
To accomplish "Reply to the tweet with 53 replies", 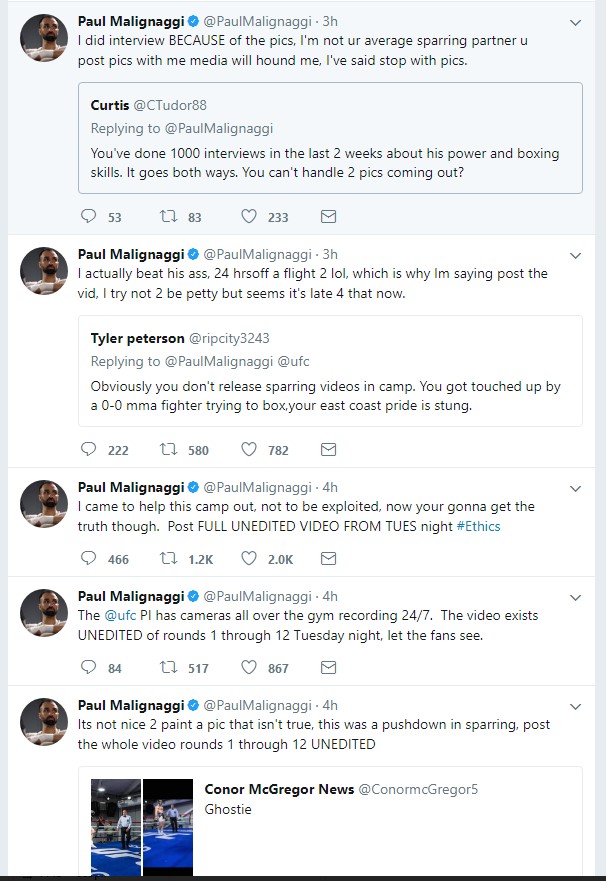I will (x=88, y=216).
